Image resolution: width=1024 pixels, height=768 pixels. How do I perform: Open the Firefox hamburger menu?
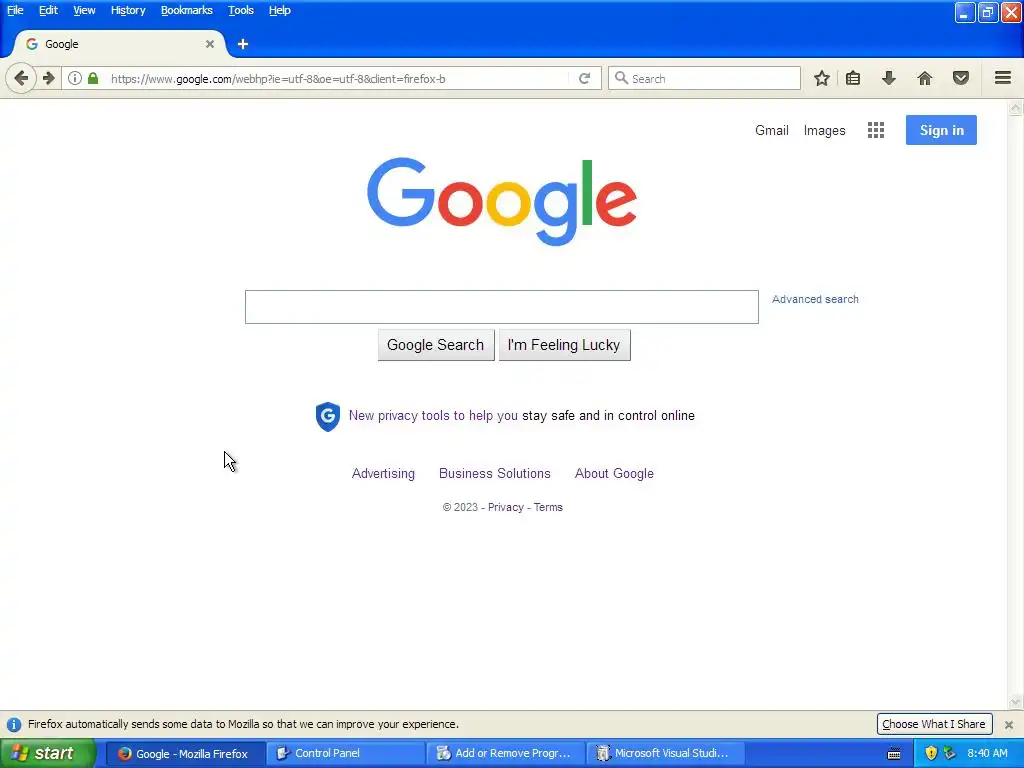tap(1002, 78)
